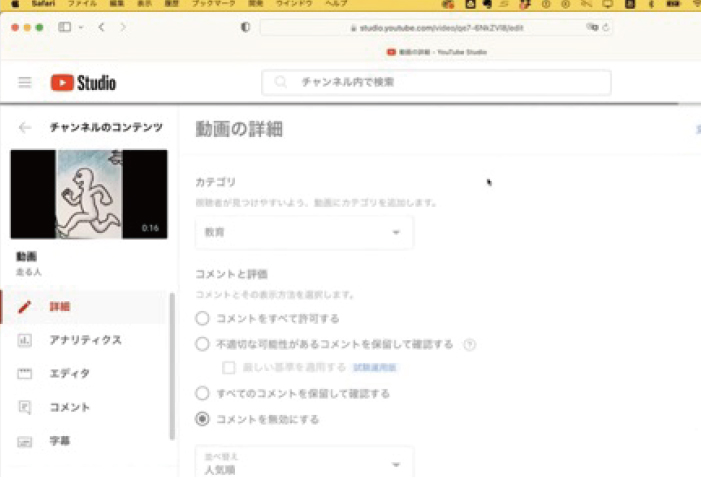The height and width of the screenshot is (480, 701).
Task: Click the 字幕 sidebar label
Action: point(60,441)
